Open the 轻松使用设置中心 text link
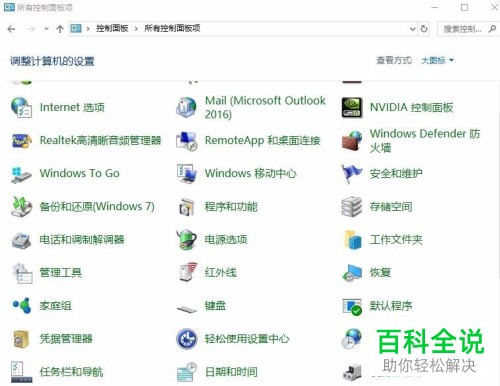 247,339
